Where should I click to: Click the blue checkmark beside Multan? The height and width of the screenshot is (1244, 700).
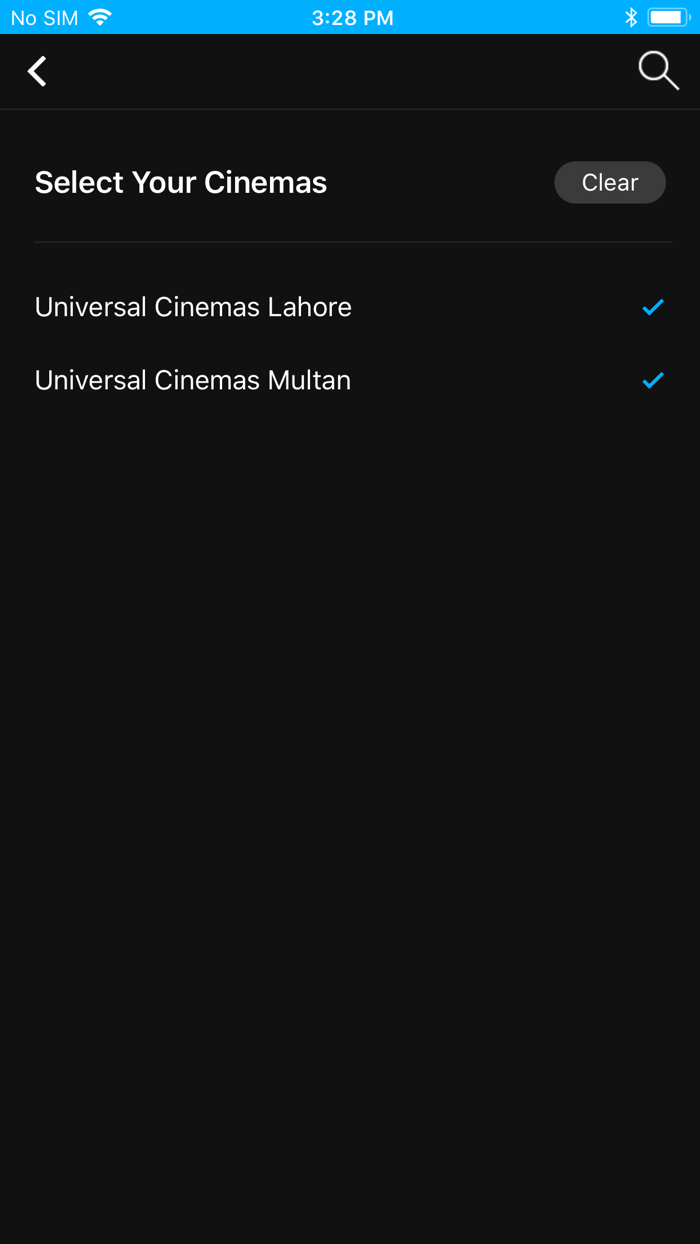653,380
